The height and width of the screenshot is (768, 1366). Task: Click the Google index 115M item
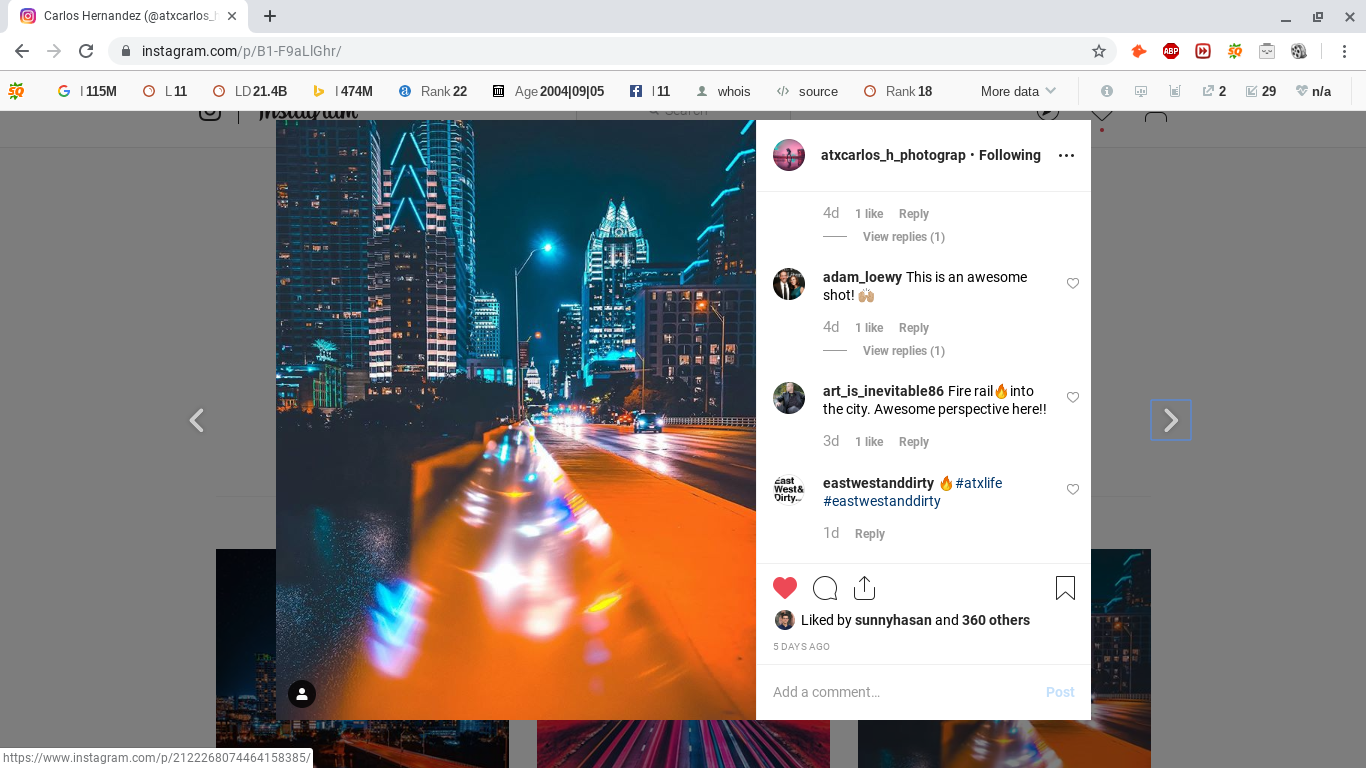coord(87,91)
